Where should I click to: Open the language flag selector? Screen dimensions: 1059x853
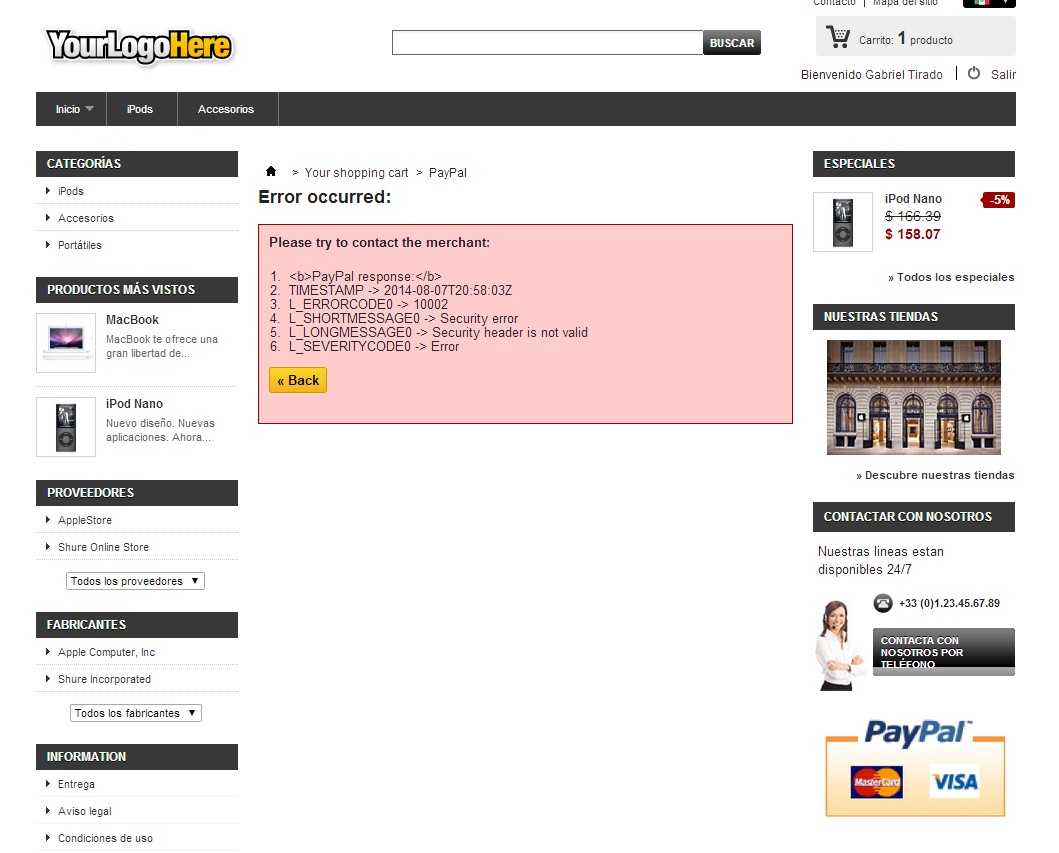coord(989,3)
